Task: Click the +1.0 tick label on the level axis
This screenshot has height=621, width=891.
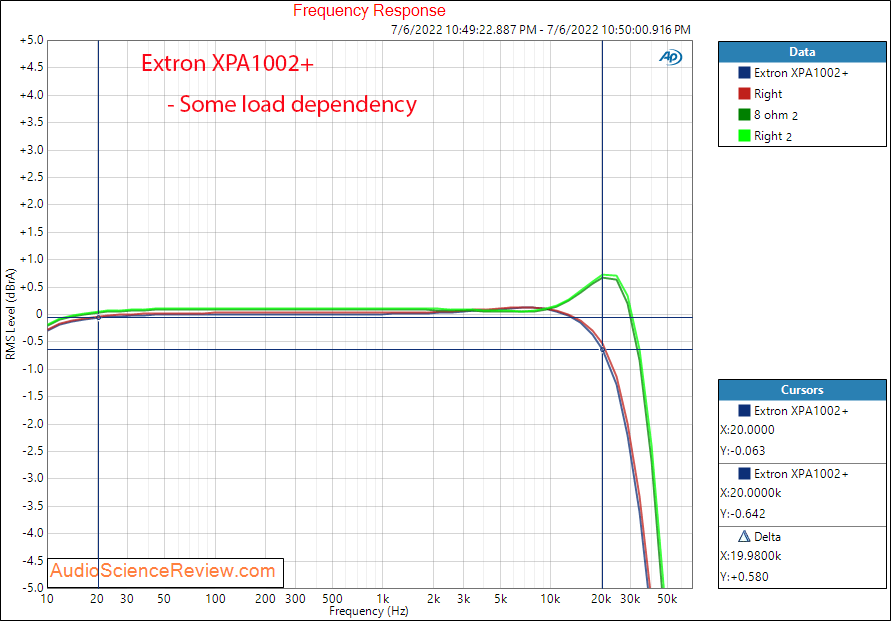Action: pos(32,259)
